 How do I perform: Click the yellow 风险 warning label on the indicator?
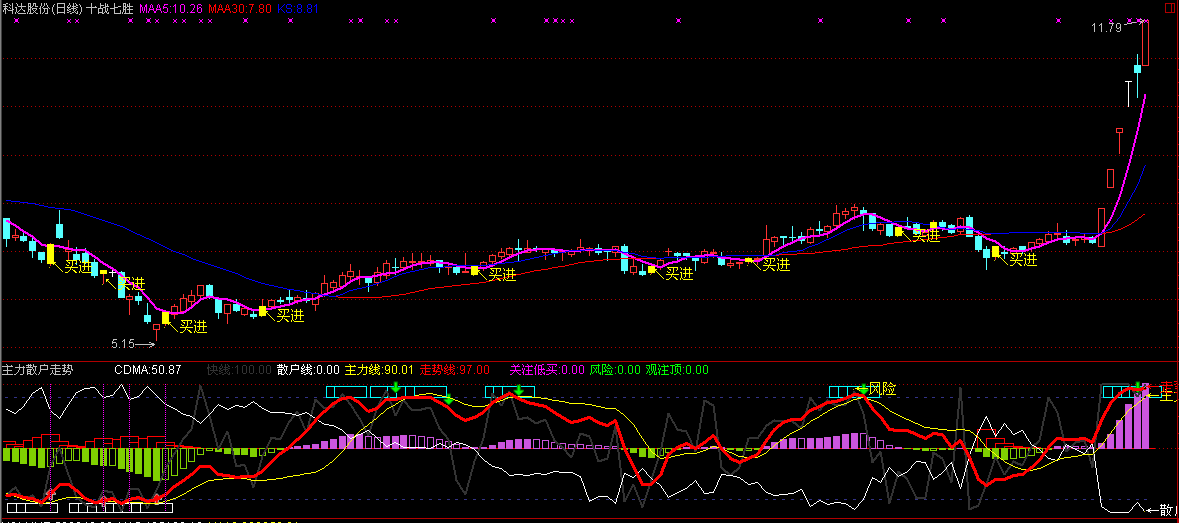pos(882,388)
